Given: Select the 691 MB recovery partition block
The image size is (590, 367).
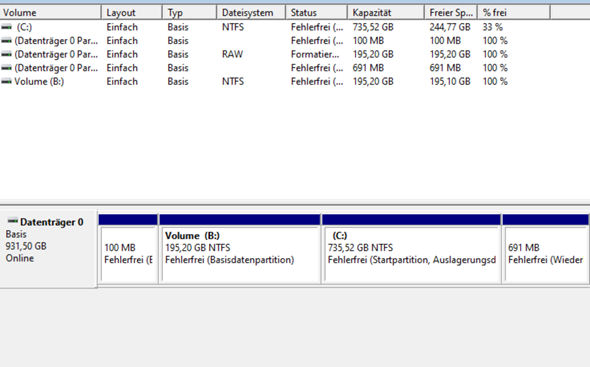Looking at the screenshot, I should (x=546, y=249).
